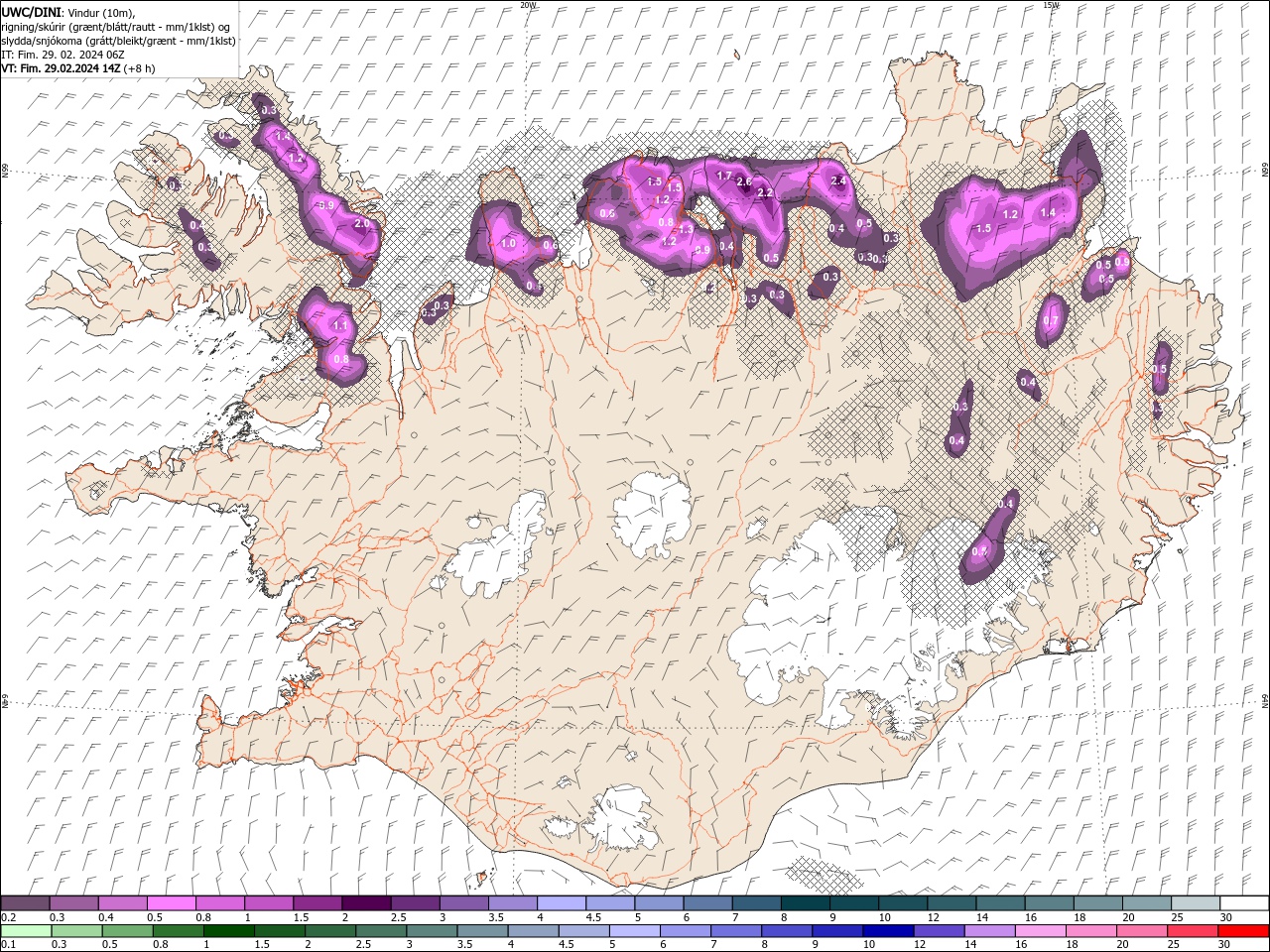The width and height of the screenshot is (1270, 952).
Task: Click the '2.0' value in the Westfjords band
Action: [x=361, y=224]
